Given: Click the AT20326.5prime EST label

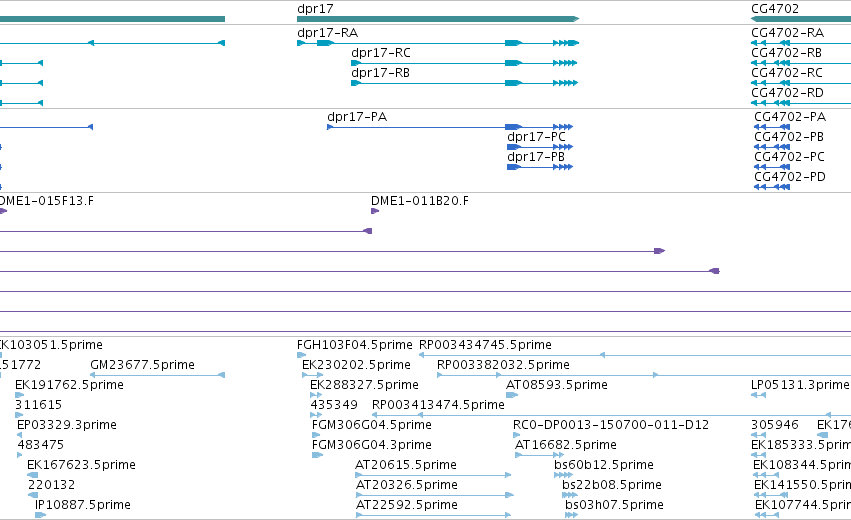Looking at the screenshot, I should pos(407,485).
